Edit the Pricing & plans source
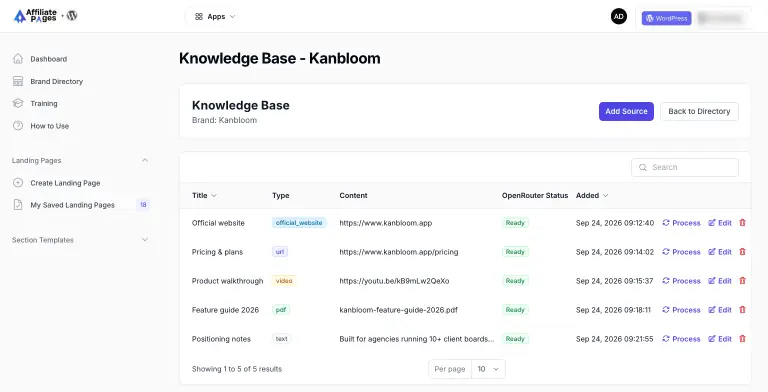This screenshot has height=392, width=768. [x=720, y=251]
